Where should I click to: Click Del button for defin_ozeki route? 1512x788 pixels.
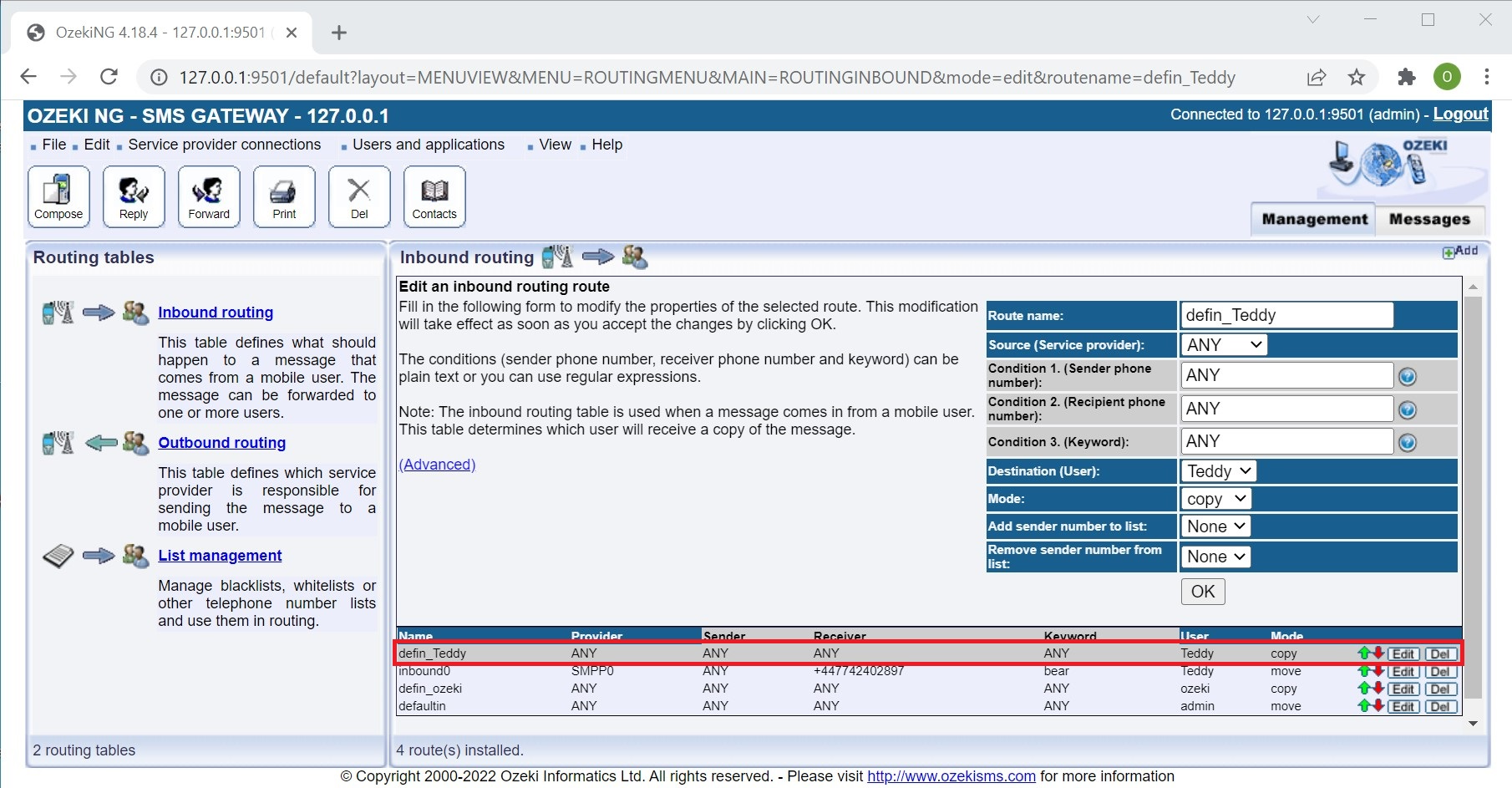pyautogui.click(x=1440, y=689)
